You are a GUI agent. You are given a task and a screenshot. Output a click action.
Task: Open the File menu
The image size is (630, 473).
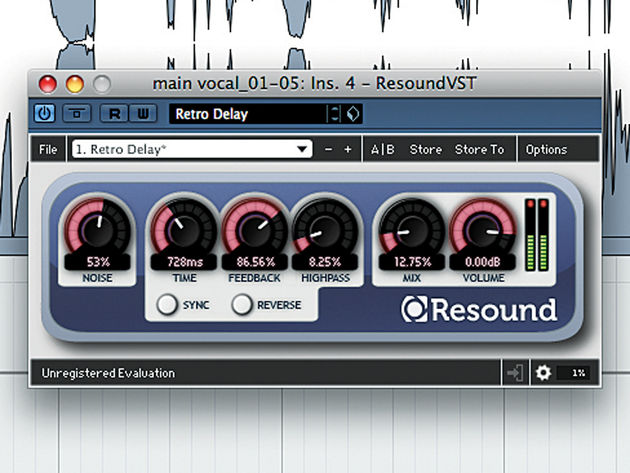coord(48,149)
